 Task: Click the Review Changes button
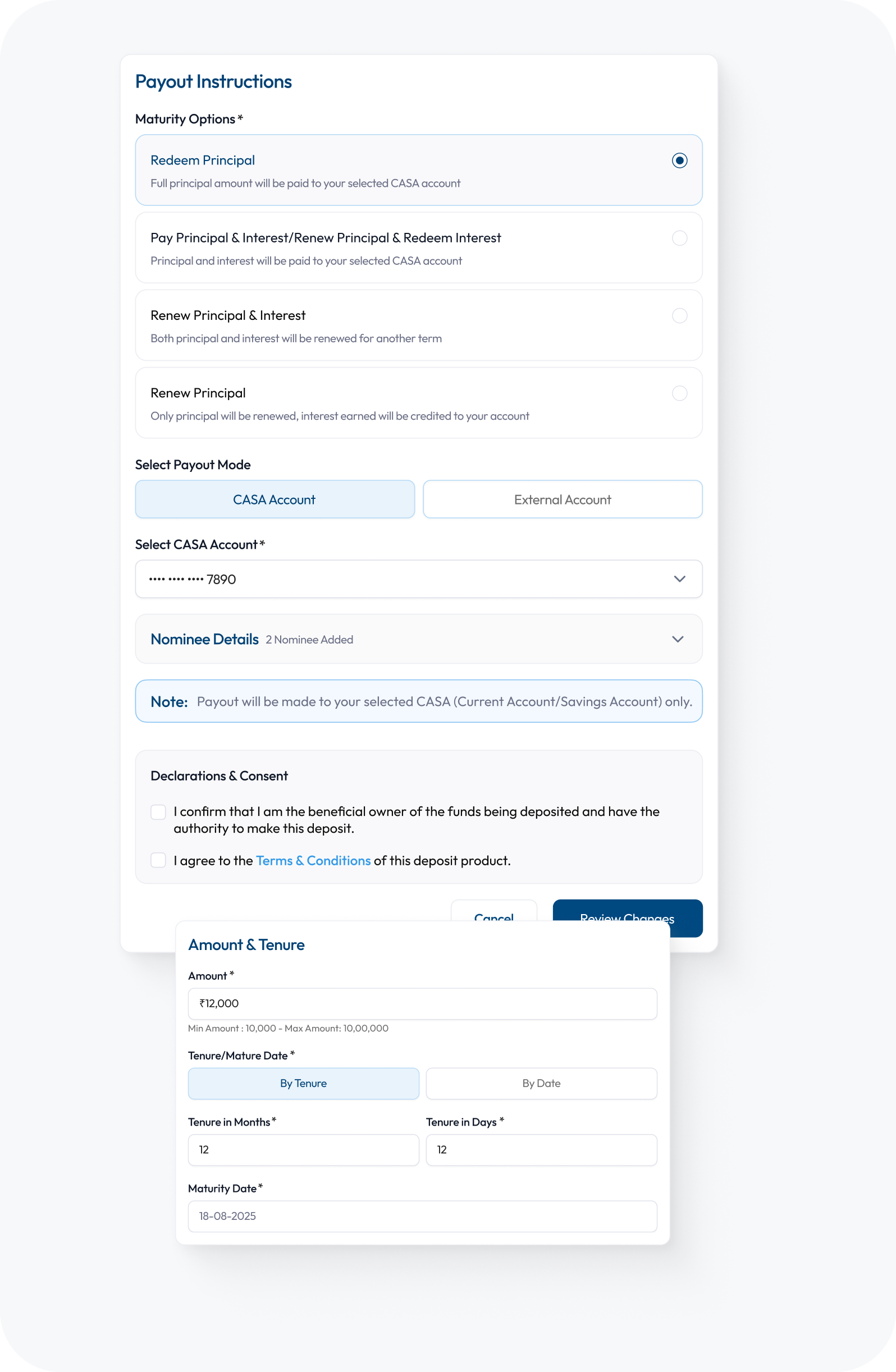tap(627, 910)
